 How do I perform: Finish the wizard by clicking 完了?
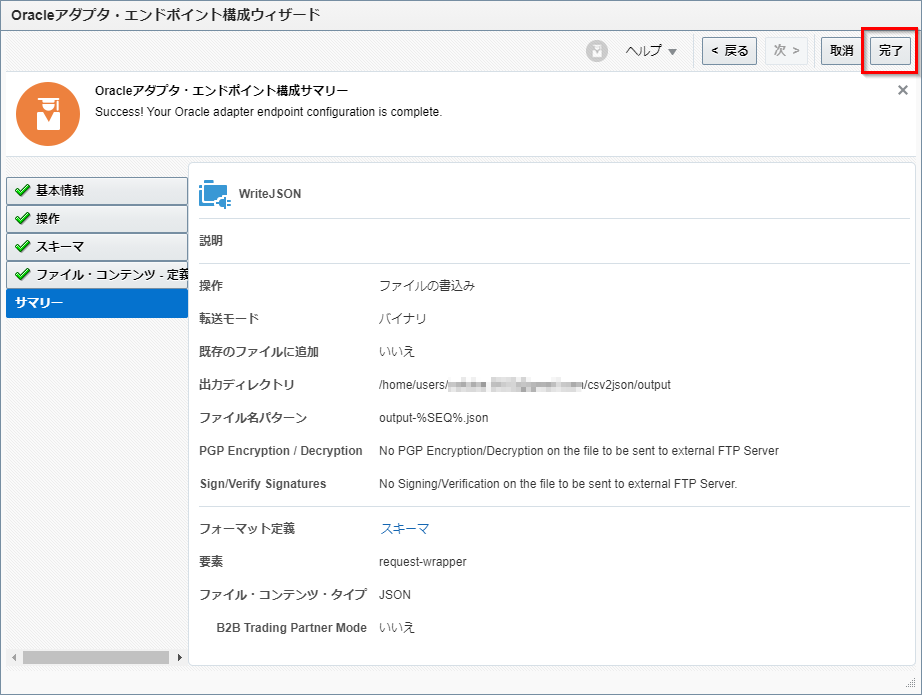(890, 51)
